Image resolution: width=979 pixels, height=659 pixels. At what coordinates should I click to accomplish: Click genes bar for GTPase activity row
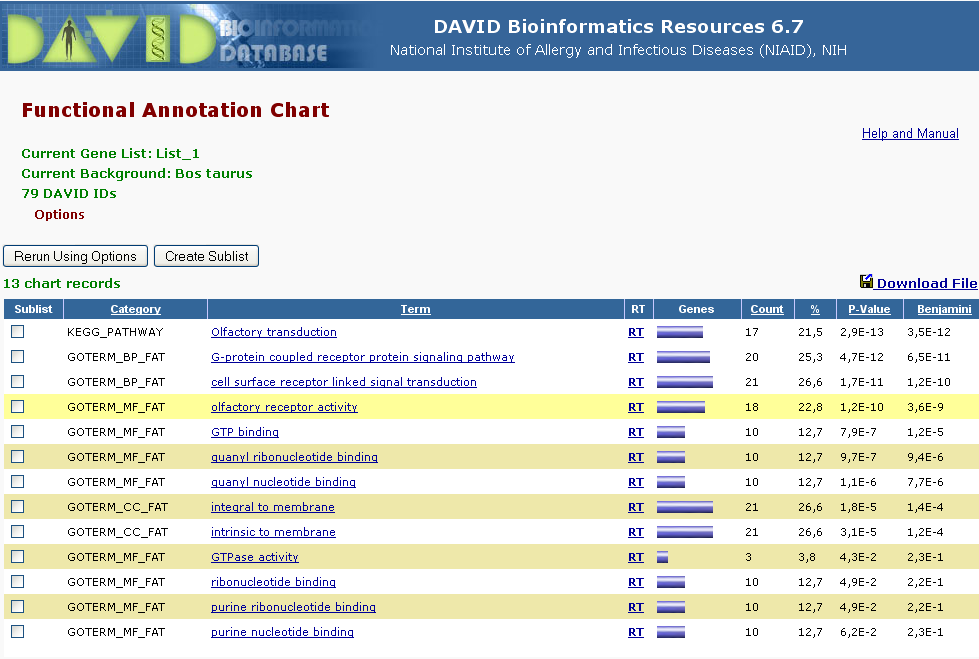click(662, 557)
